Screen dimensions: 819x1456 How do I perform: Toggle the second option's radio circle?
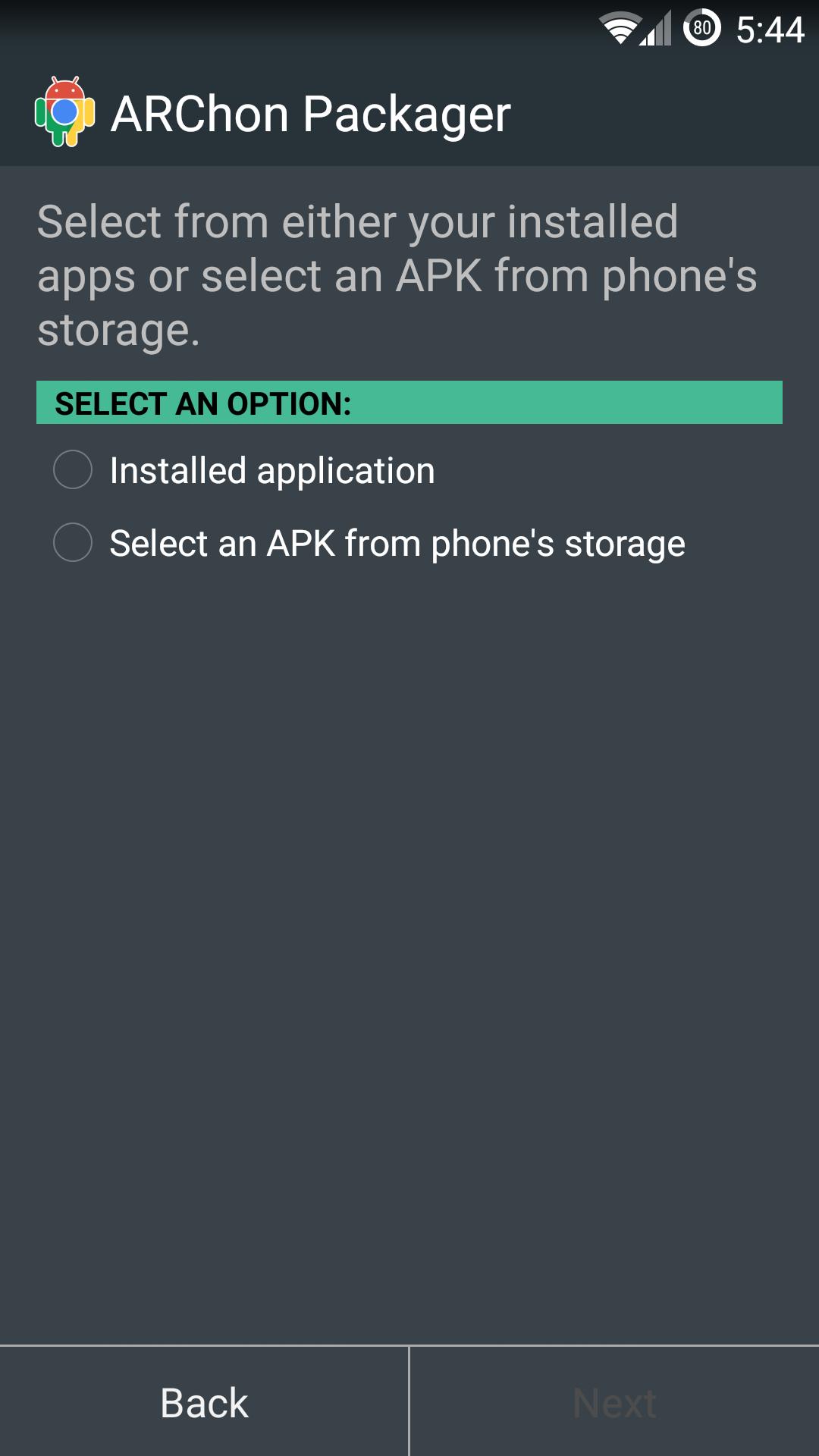(x=72, y=543)
